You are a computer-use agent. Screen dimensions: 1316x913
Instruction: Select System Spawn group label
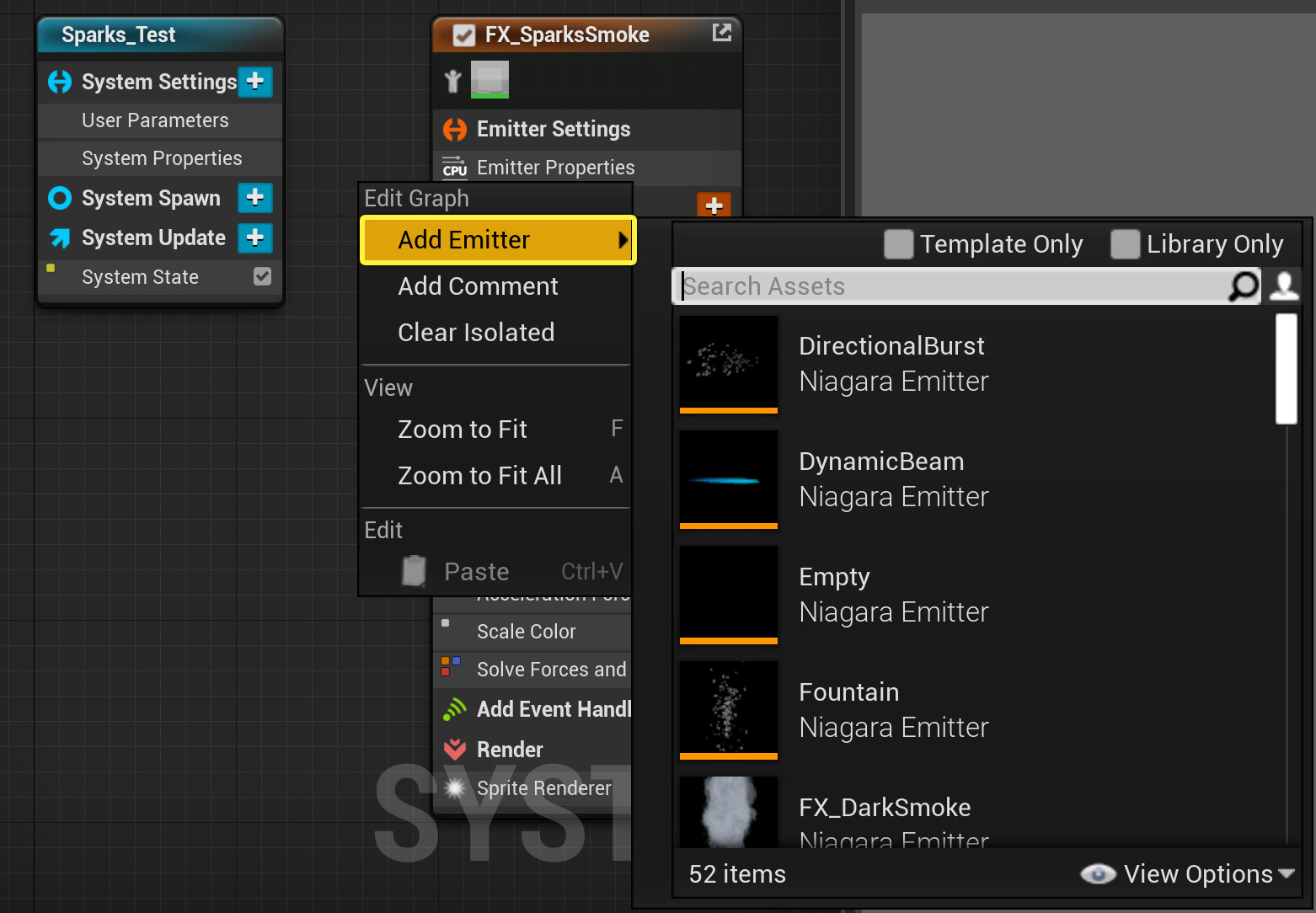click(151, 198)
